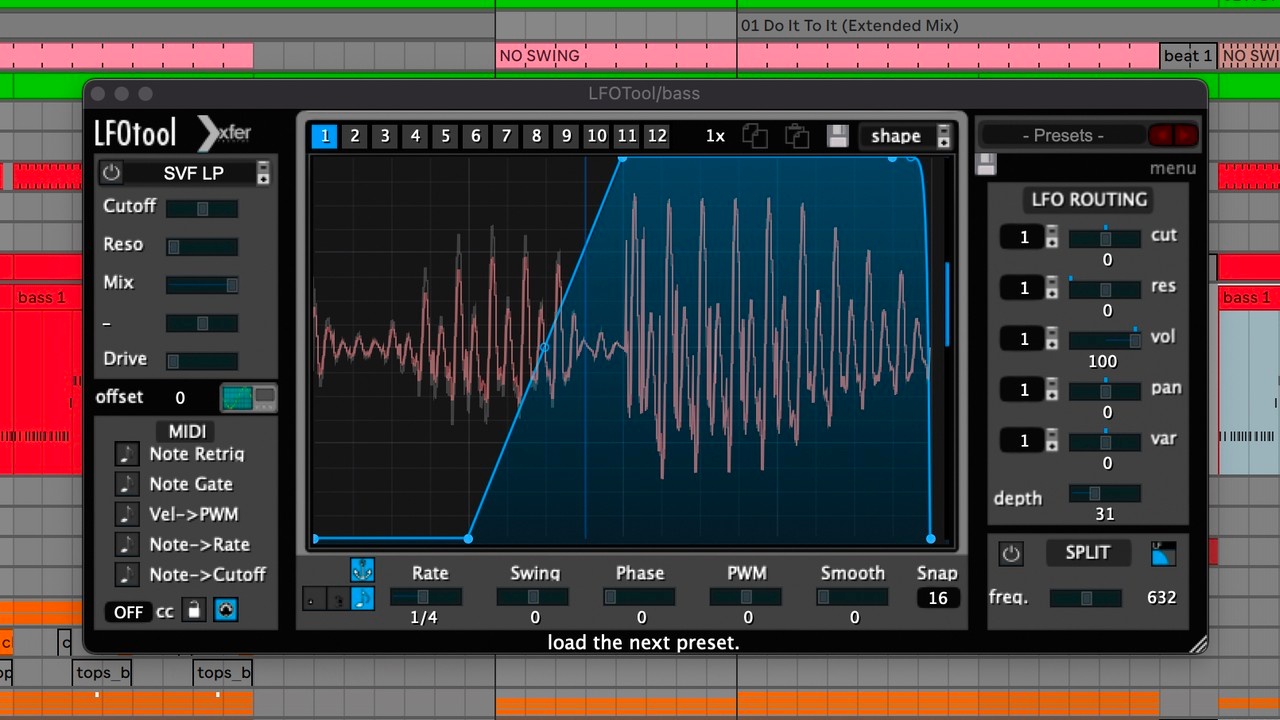Adjust the Cutoff slider
This screenshot has height=720, width=1280.
pyautogui.click(x=202, y=208)
